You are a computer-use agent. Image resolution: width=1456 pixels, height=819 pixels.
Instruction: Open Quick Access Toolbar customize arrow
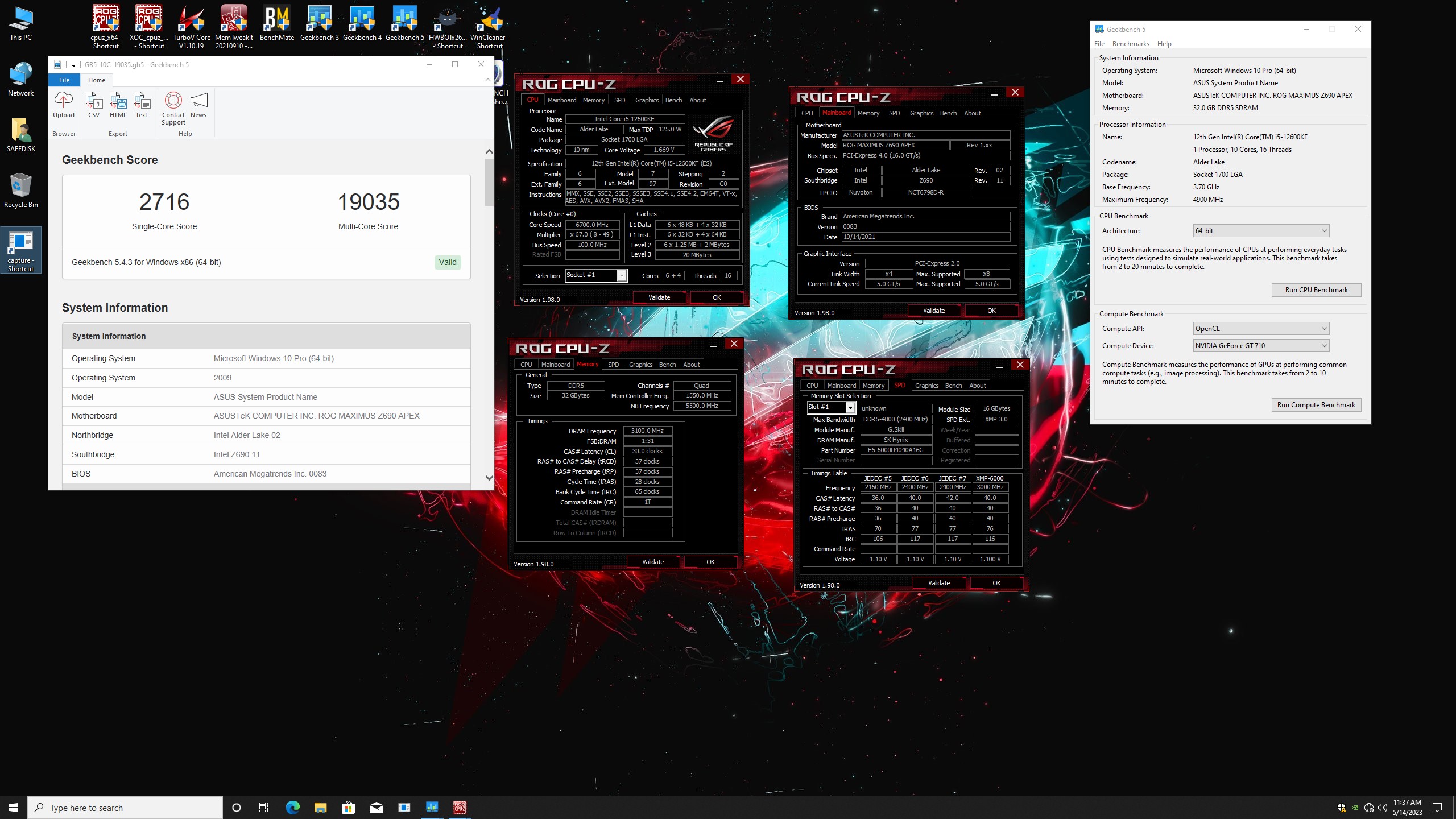[73, 65]
